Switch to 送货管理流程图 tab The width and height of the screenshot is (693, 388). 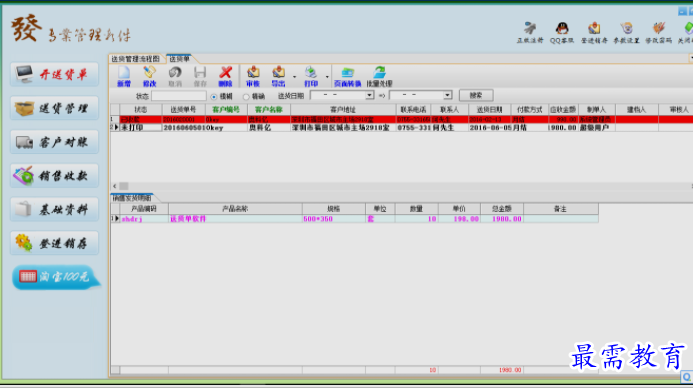135,59
